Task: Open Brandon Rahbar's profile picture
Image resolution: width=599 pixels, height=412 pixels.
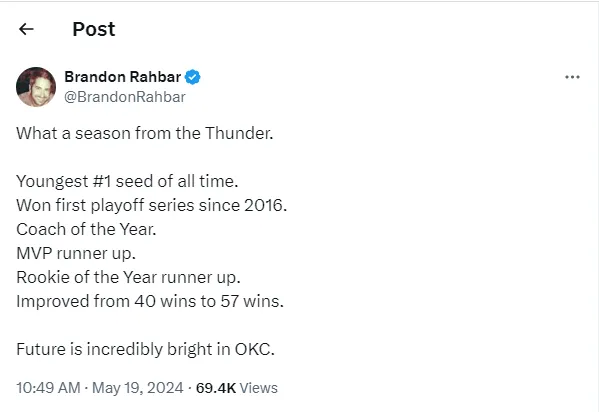Action: coord(36,87)
